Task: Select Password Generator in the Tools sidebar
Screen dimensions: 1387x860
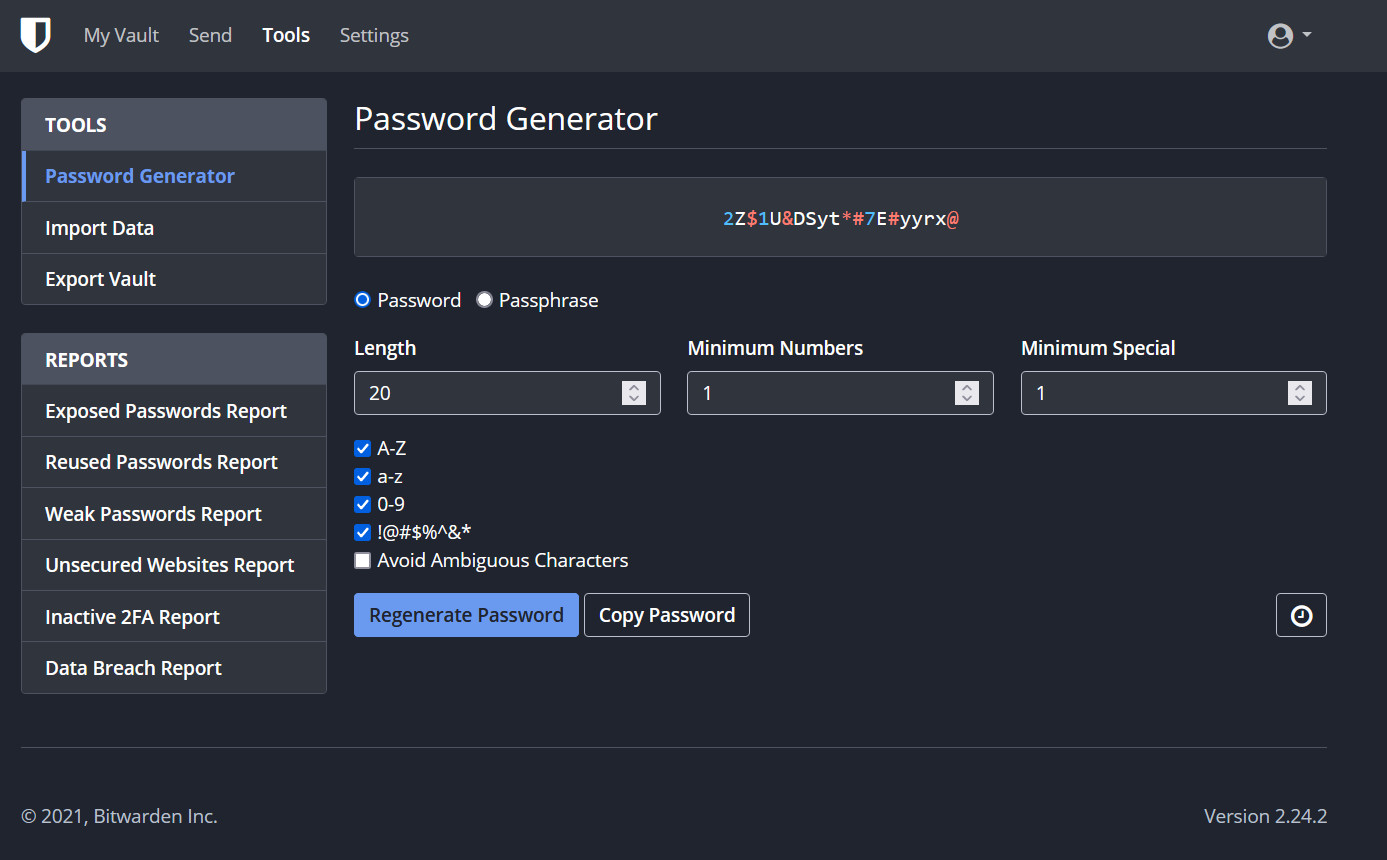Action: coord(139,175)
